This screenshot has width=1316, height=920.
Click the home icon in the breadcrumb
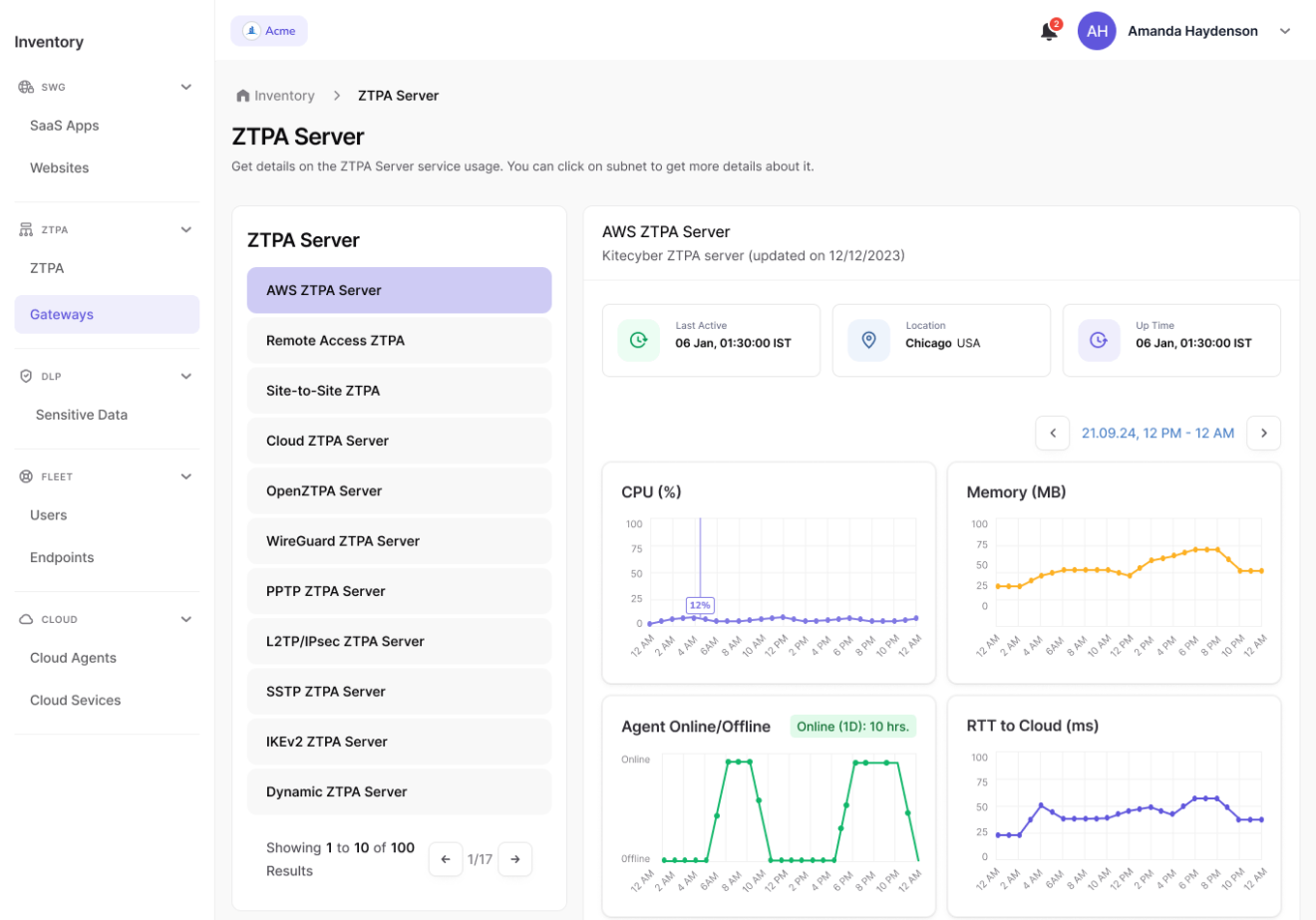click(241, 94)
